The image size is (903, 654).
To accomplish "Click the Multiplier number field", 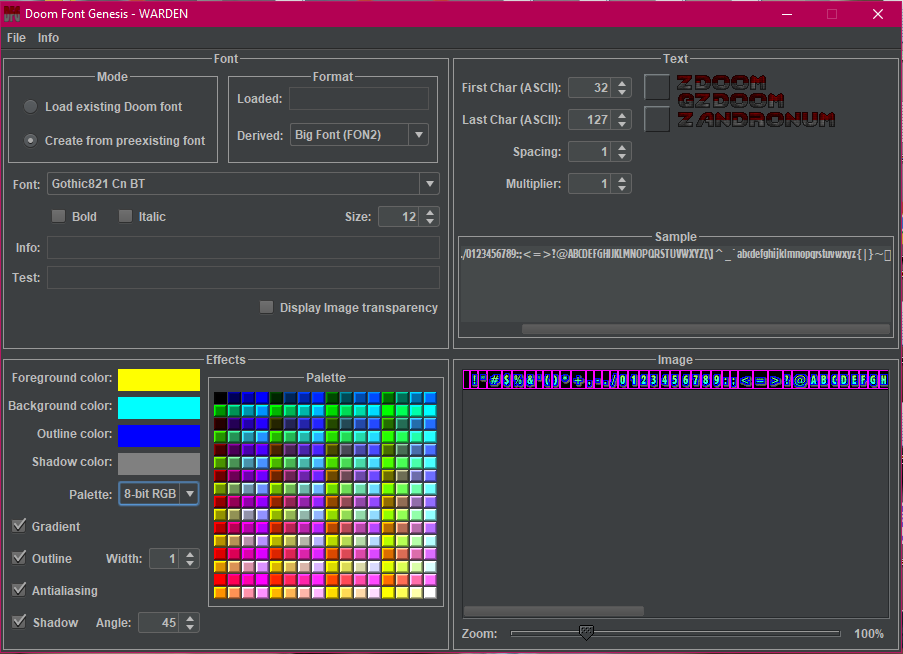I will [591, 184].
